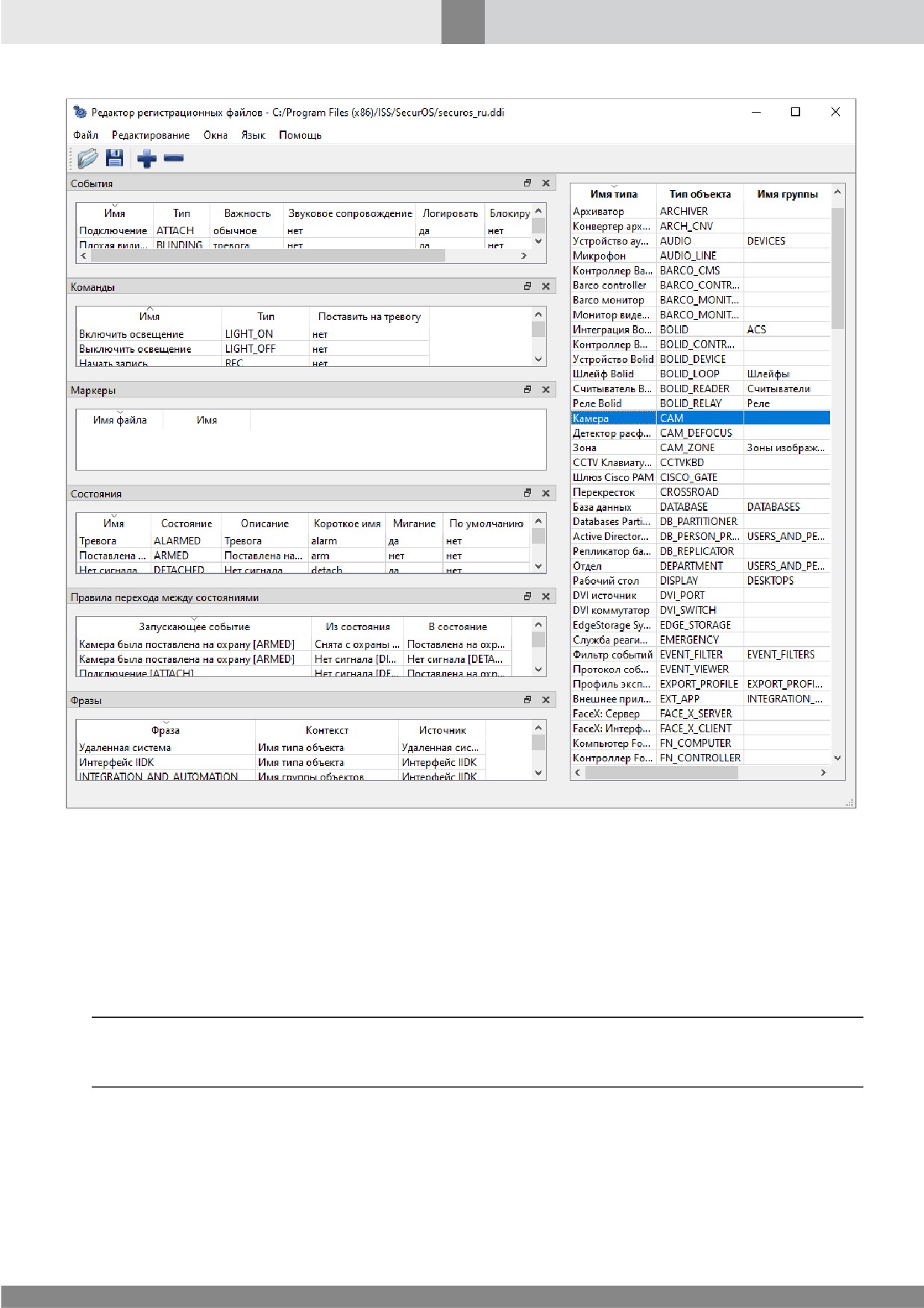Select the Микрофон object type row
Image resolution: width=924 pixels, height=1308 pixels.
700,256
